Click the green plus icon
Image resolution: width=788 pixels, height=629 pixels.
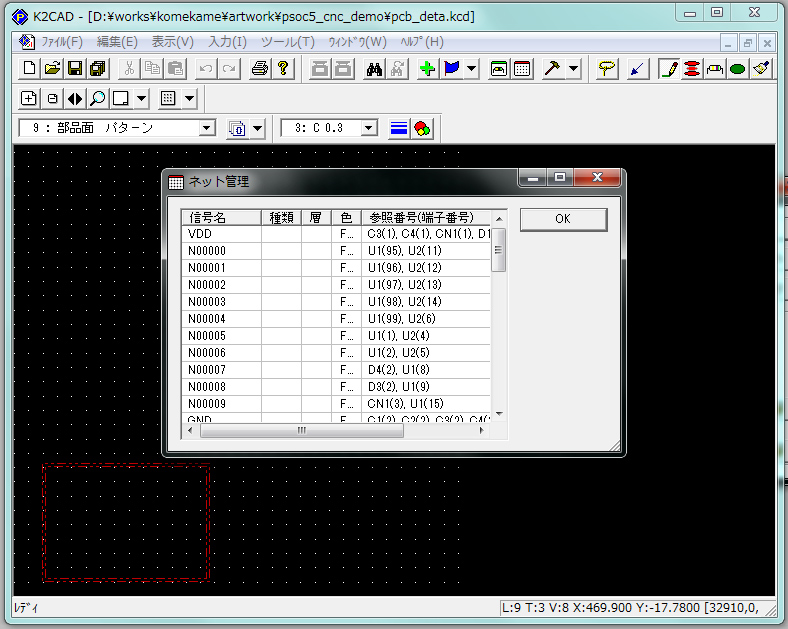click(428, 68)
